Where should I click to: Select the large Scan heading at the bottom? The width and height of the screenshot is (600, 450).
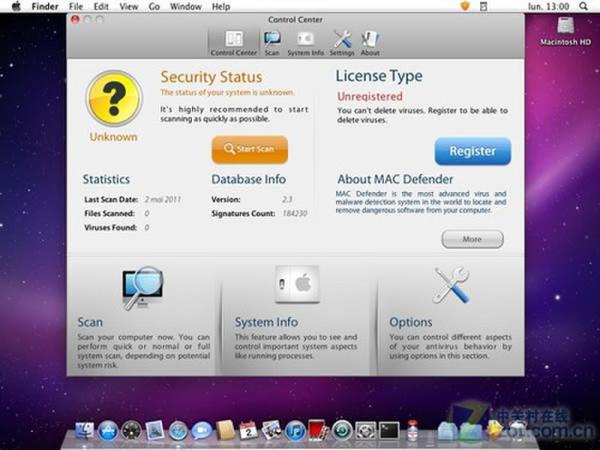click(x=90, y=322)
